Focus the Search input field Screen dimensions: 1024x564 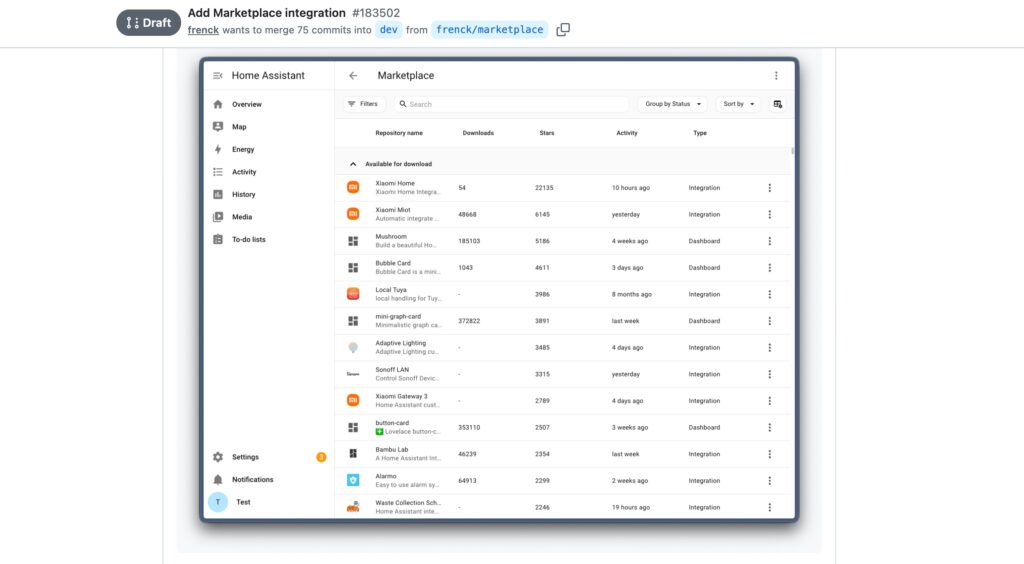coord(511,104)
